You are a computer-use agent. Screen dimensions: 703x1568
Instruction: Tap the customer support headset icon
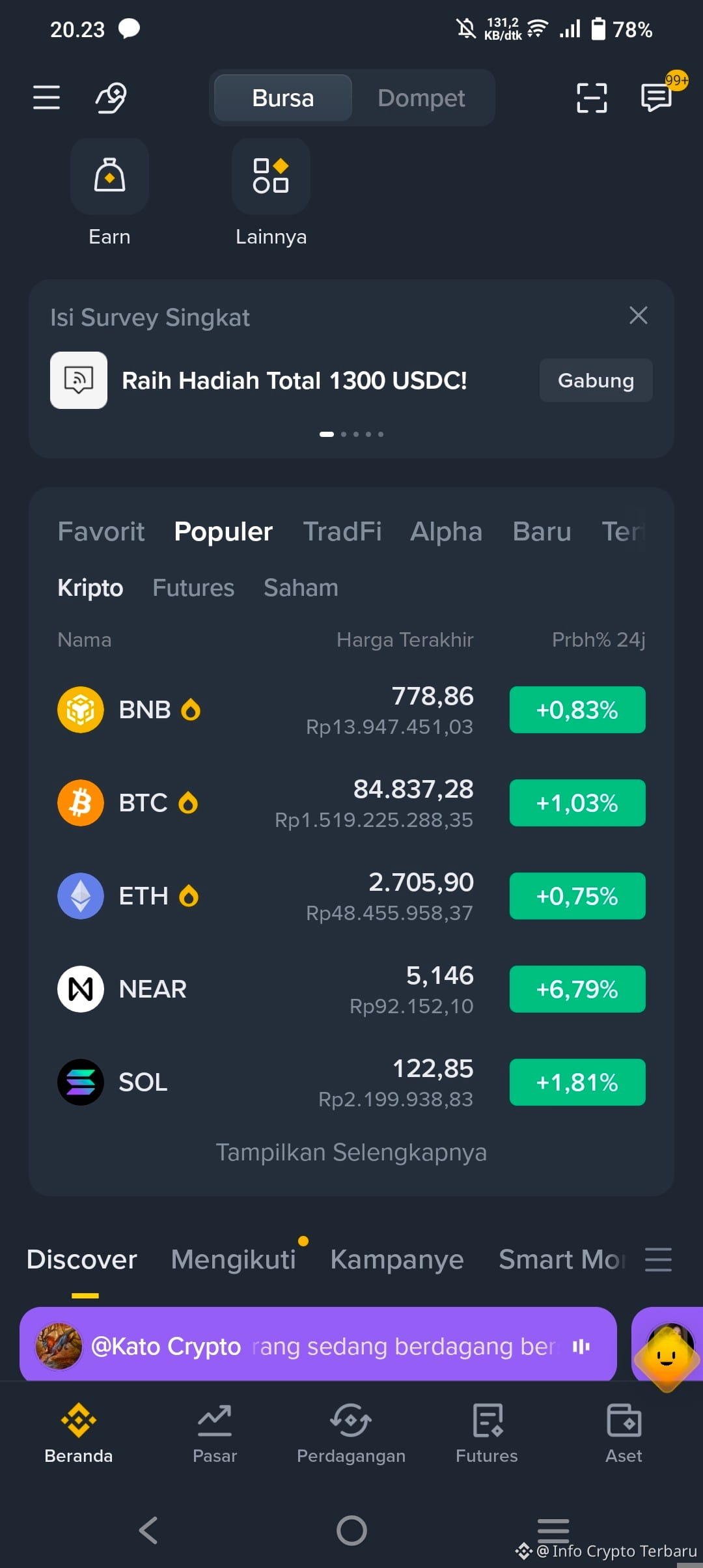[111, 98]
